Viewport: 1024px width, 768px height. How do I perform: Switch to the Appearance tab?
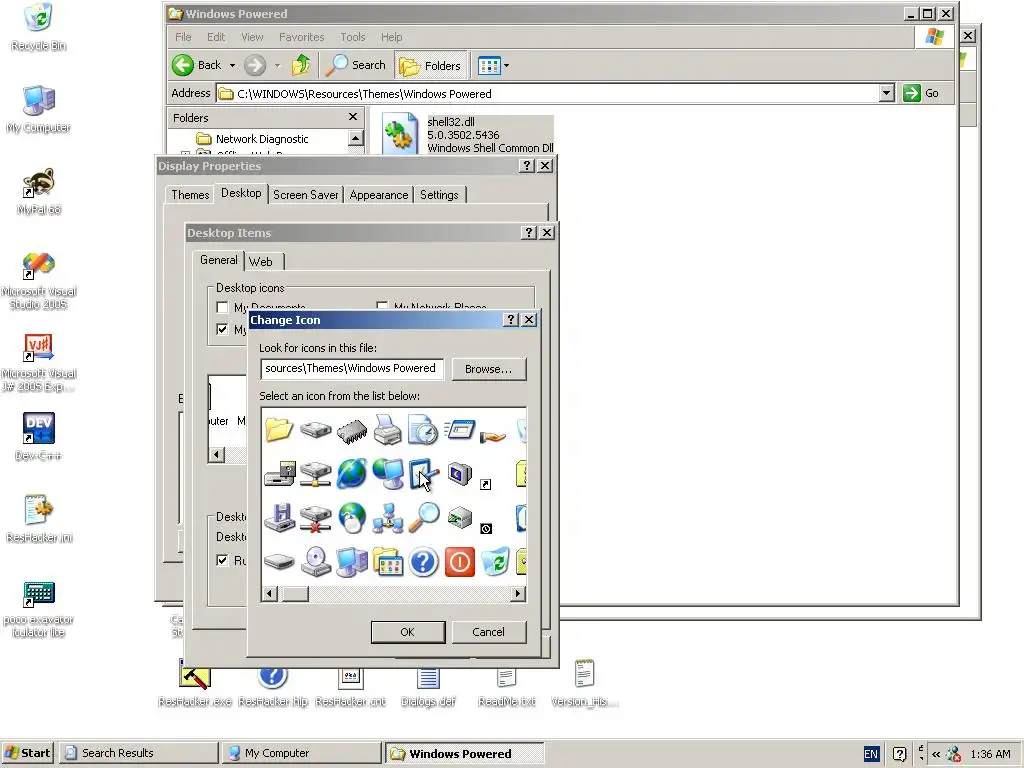tap(379, 195)
